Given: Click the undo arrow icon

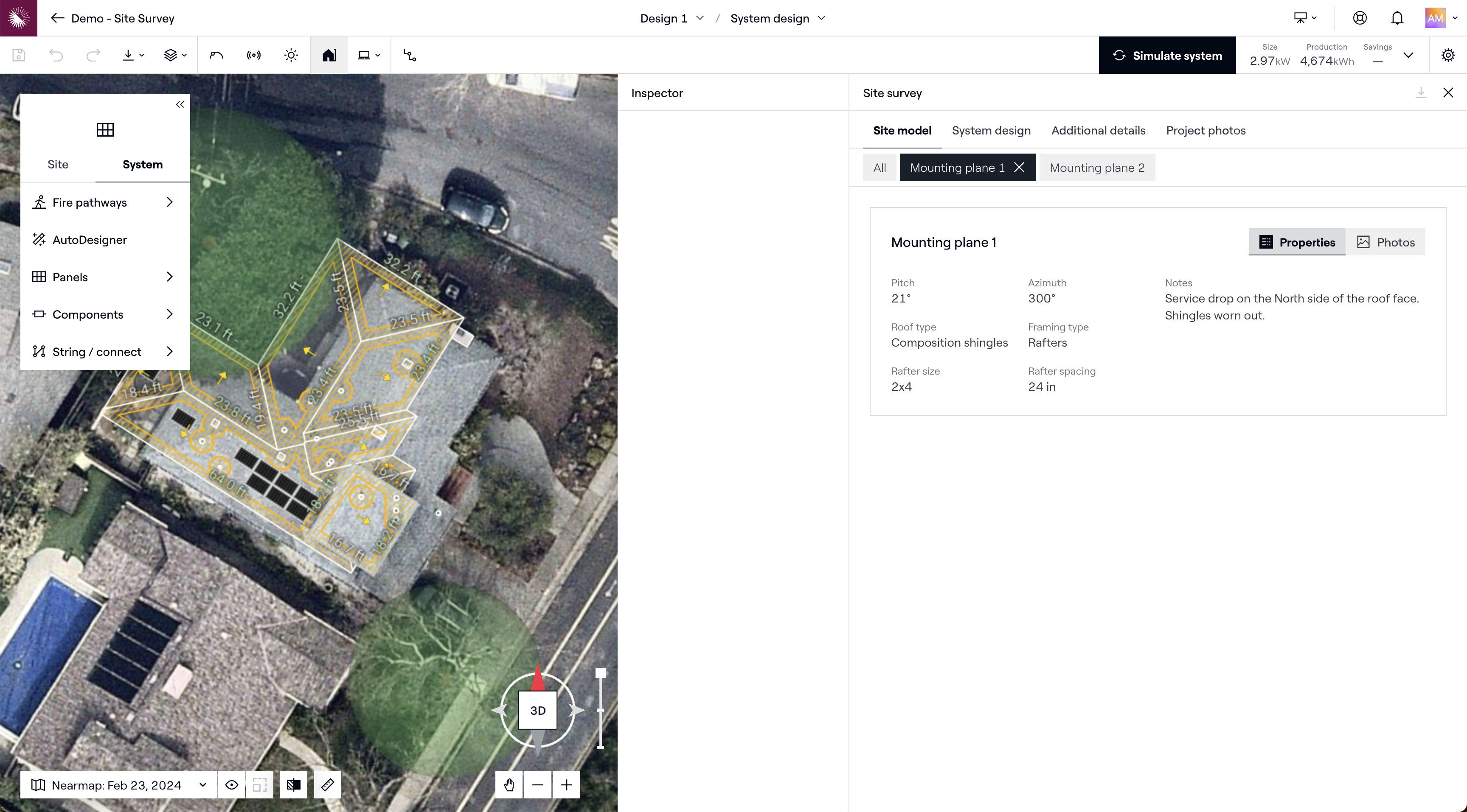Looking at the screenshot, I should pyautogui.click(x=56, y=55).
